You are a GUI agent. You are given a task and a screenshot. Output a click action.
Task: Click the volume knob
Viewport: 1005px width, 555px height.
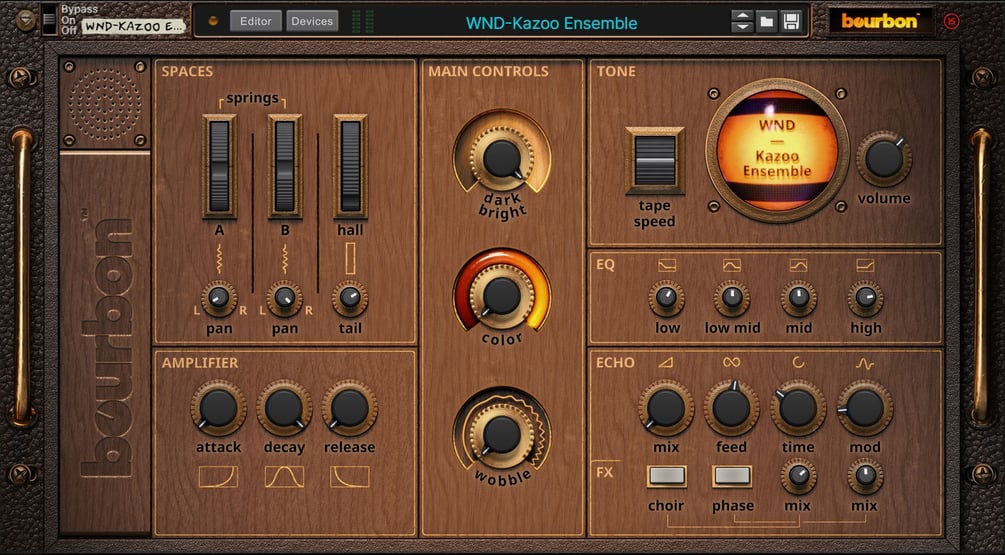click(884, 159)
